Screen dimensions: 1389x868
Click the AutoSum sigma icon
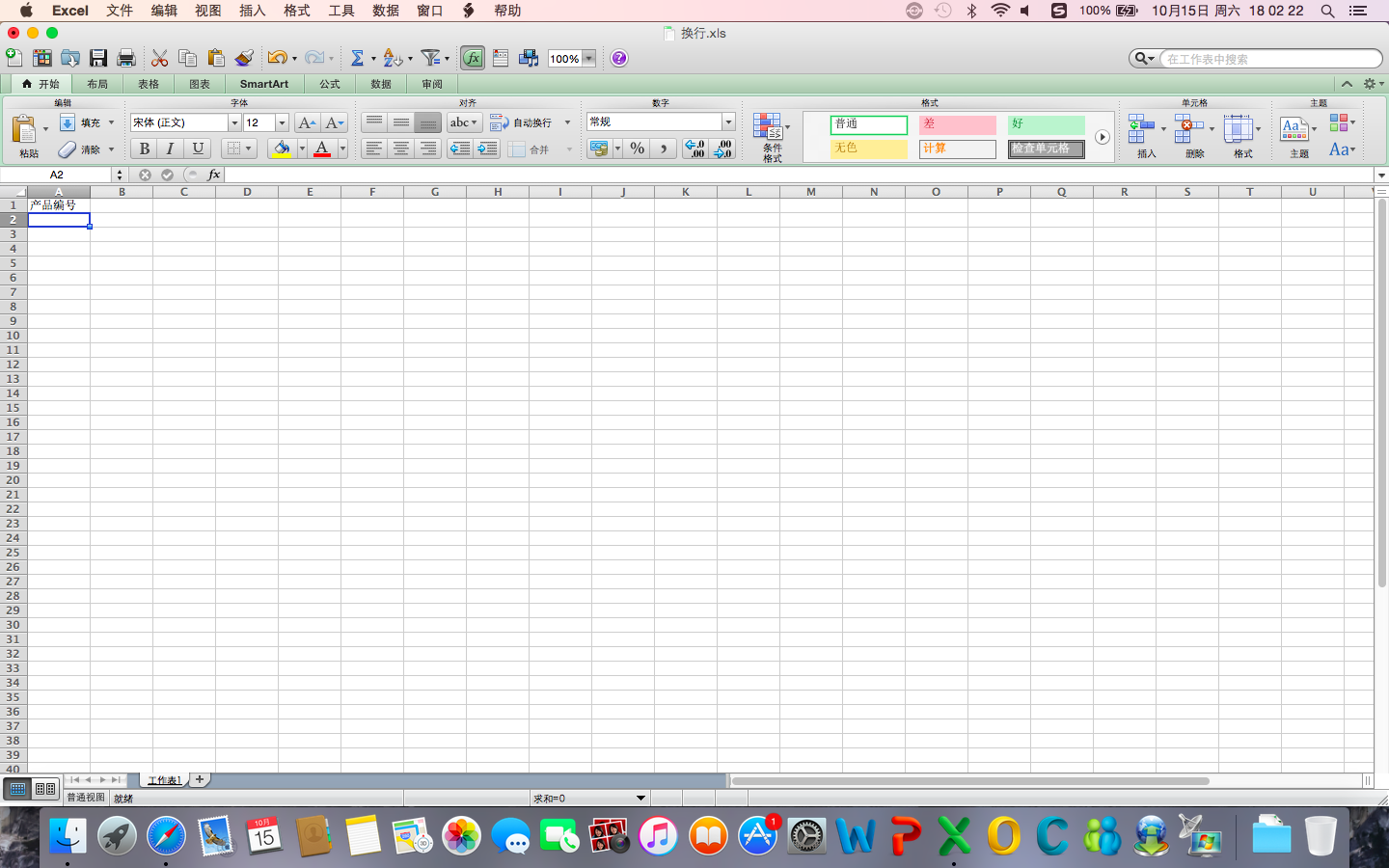(357, 58)
